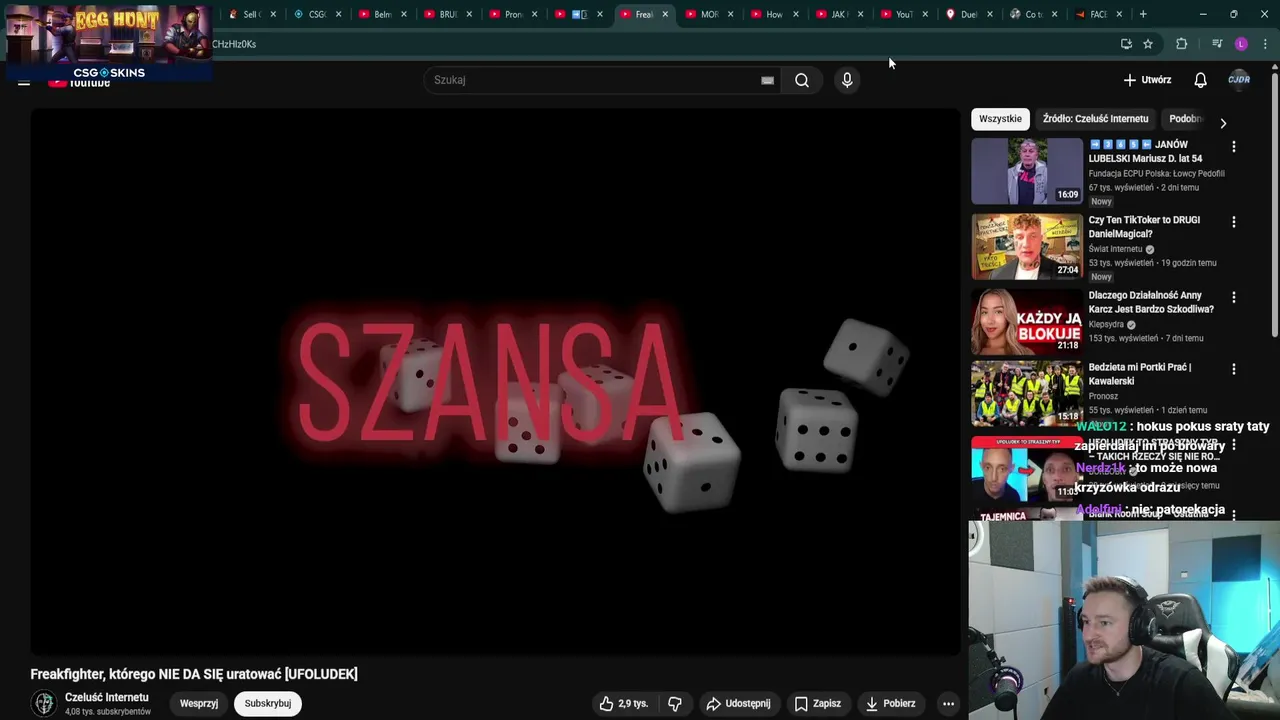This screenshot has height=720, width=1280.
Task: Open a new browser tab with plus
Action: (1143, 14)
